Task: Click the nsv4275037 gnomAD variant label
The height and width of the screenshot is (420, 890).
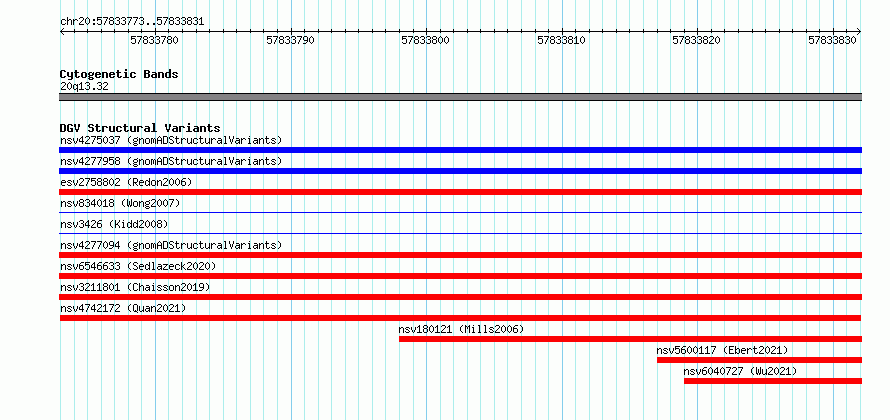Action: pyautogui.click(x=171, y=140)
